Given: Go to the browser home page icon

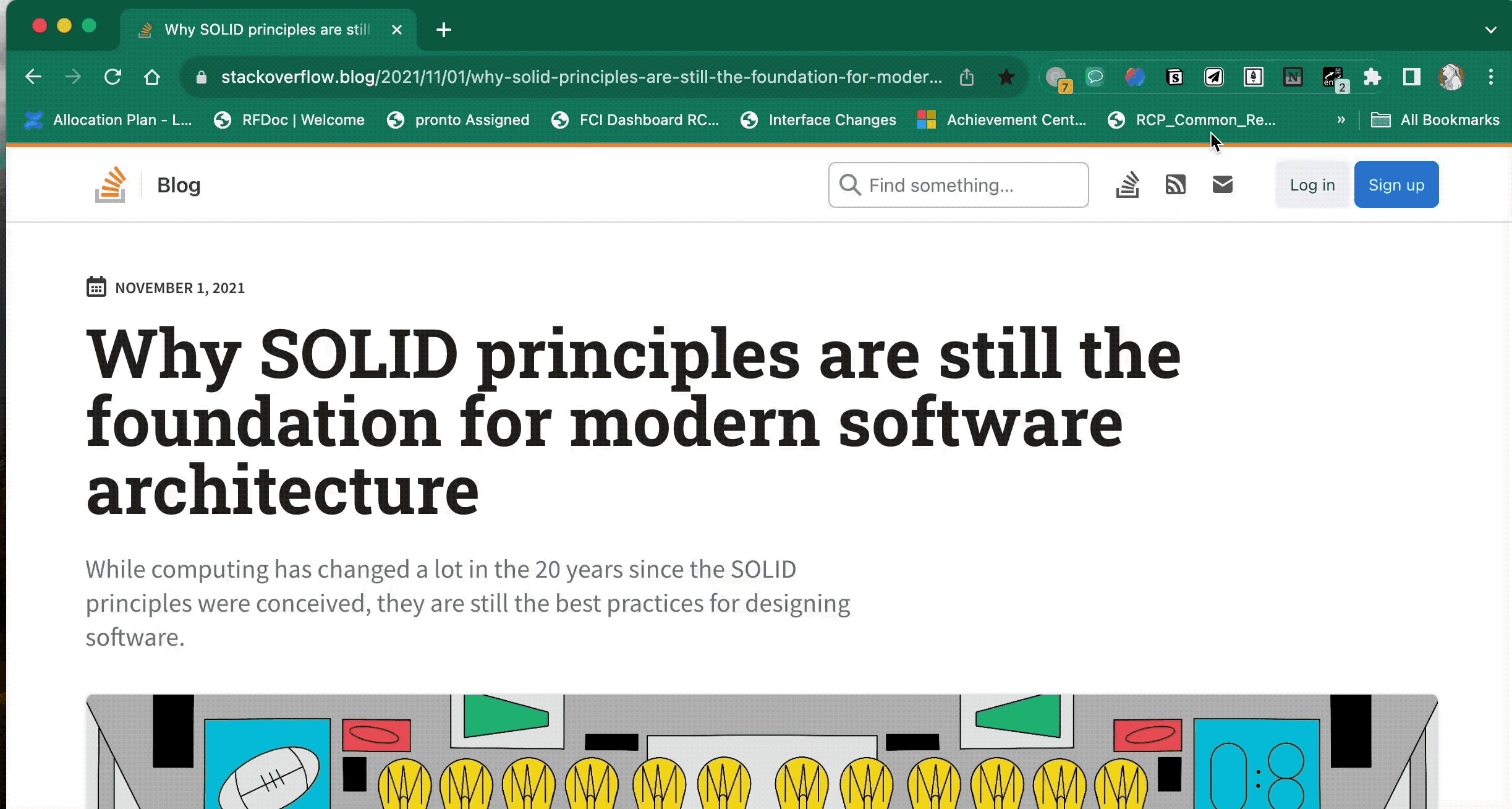Looking at the screenshot, I should (152, 77).
